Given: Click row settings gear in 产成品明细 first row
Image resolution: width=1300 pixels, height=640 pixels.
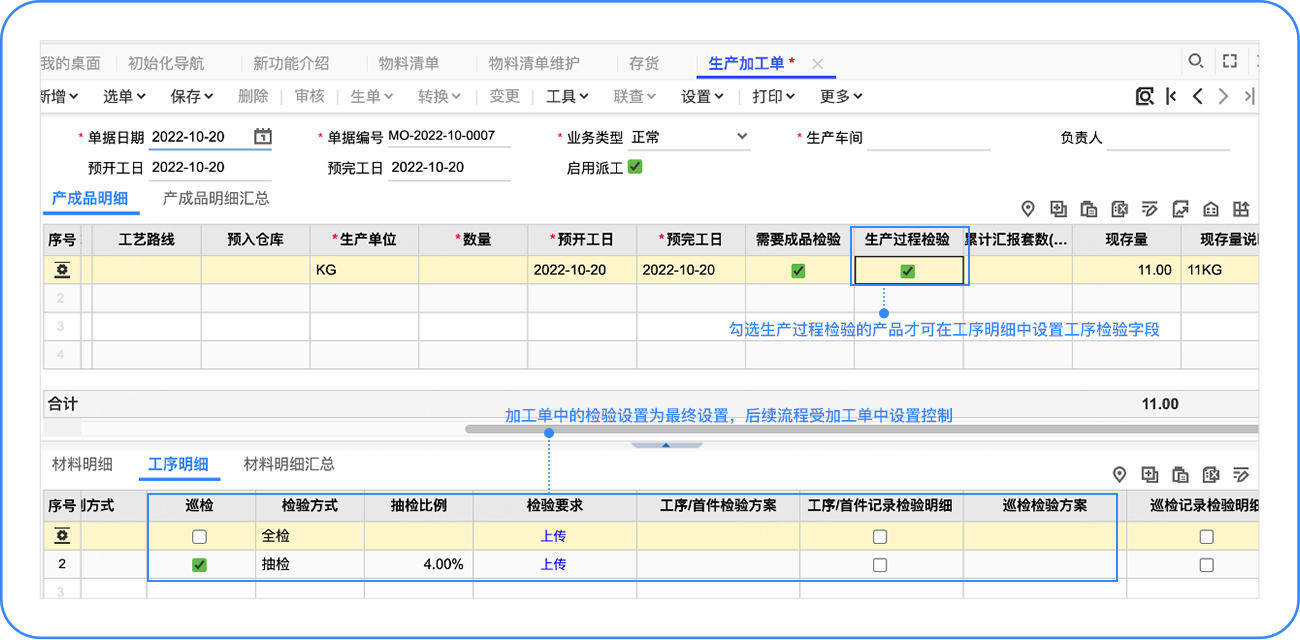Looking at the screenshot, I should (62, 270).
